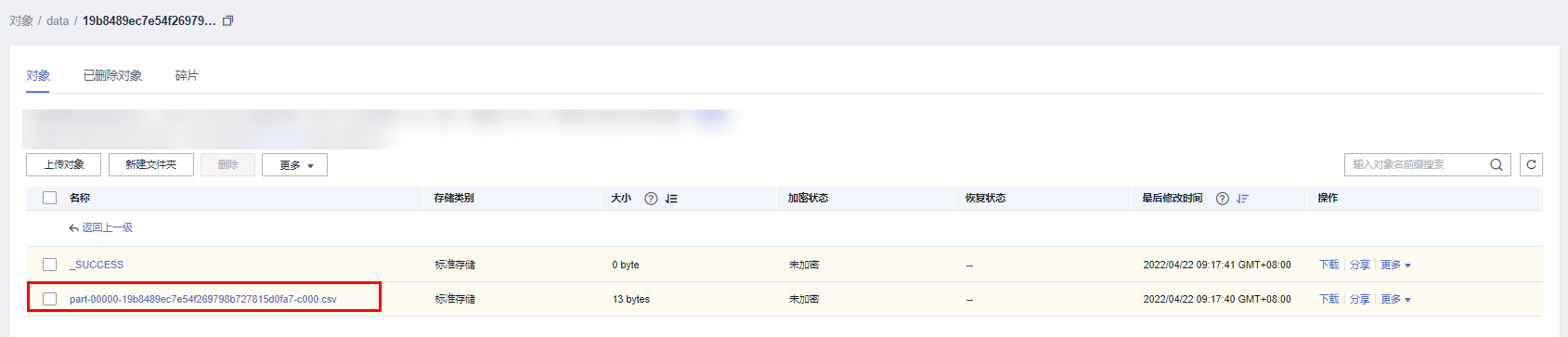Go back with the 返回上一级 arrow
1568x337 pixels.
[x=73, y=227]
